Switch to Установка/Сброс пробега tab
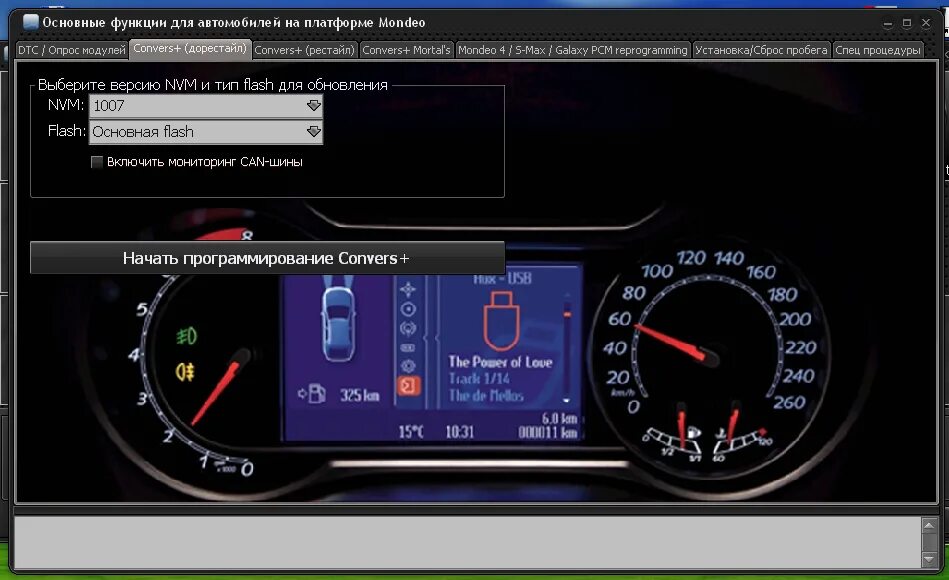Viewport: 949px width, 580px height. click(761, 50)
